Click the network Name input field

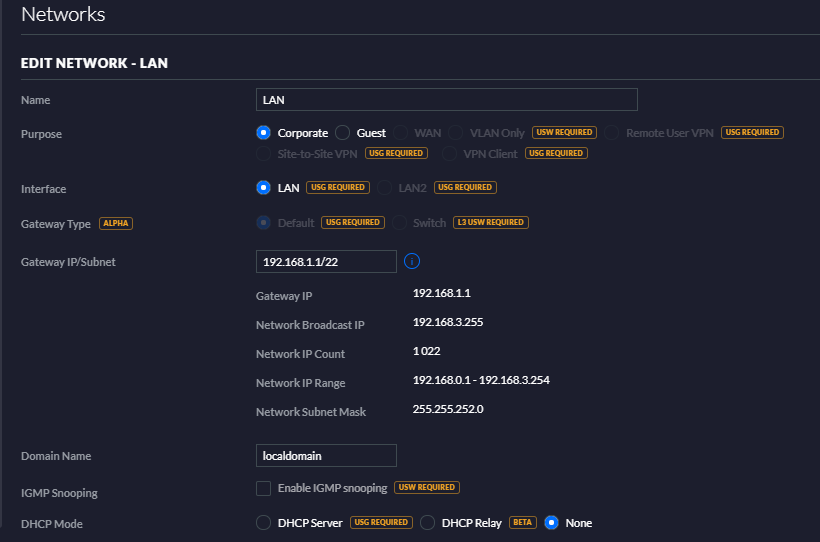click(x=447, y=99)
